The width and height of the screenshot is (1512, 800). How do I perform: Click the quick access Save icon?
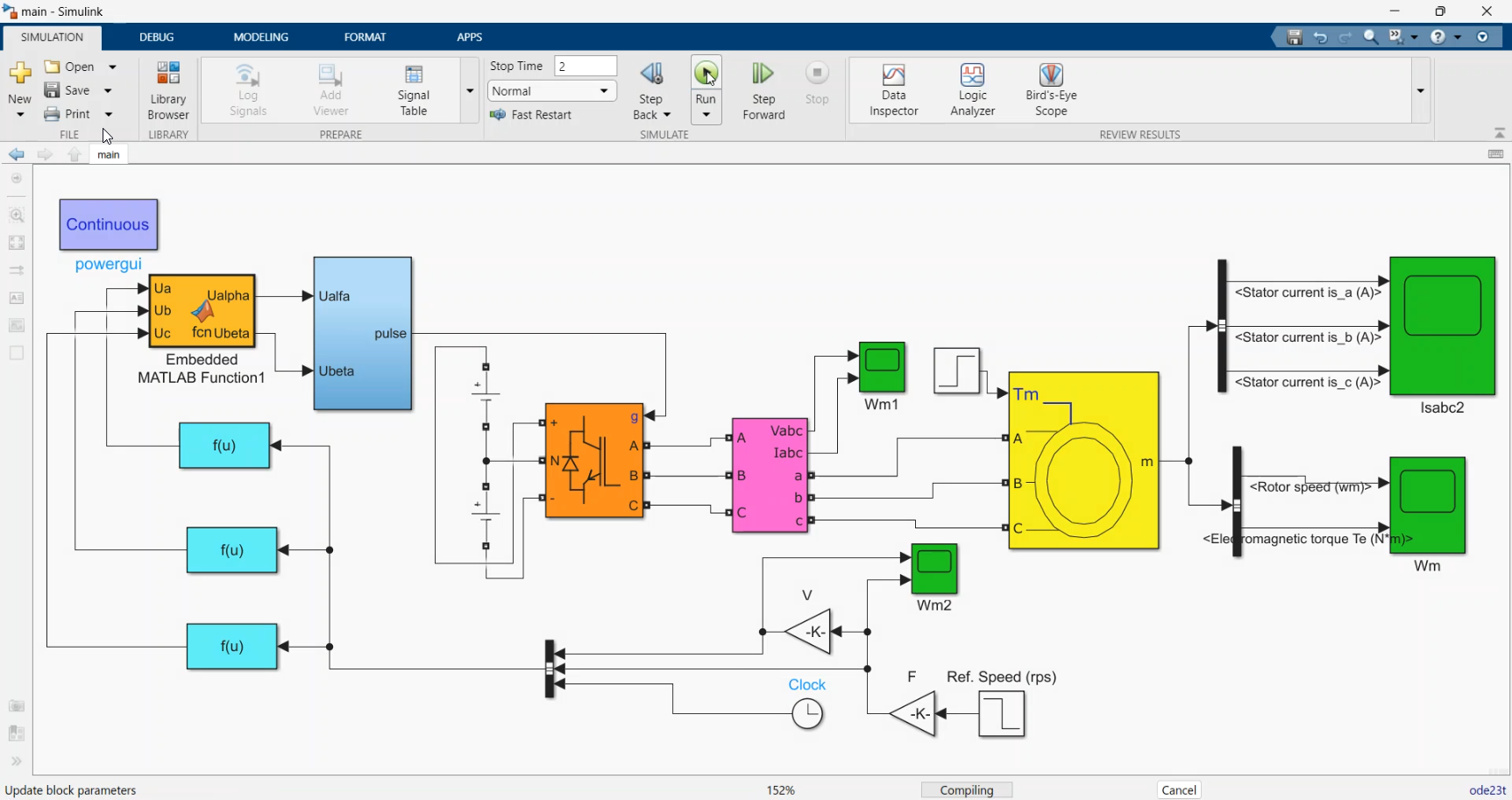1294,37
